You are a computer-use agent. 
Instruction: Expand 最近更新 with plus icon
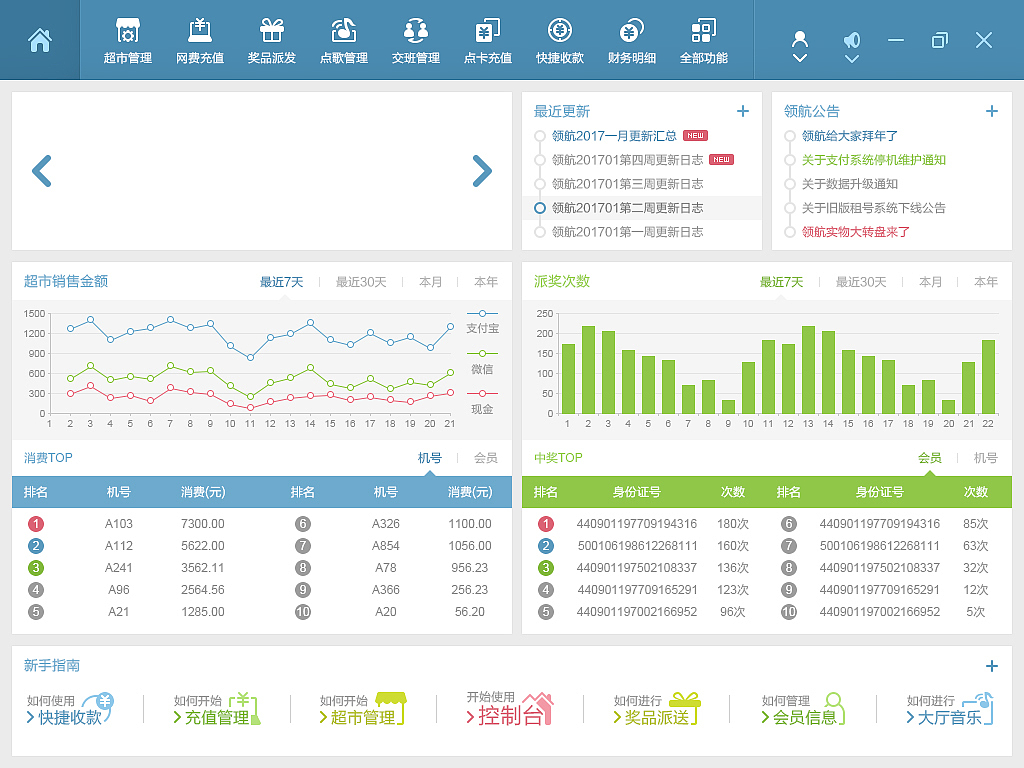743,111
